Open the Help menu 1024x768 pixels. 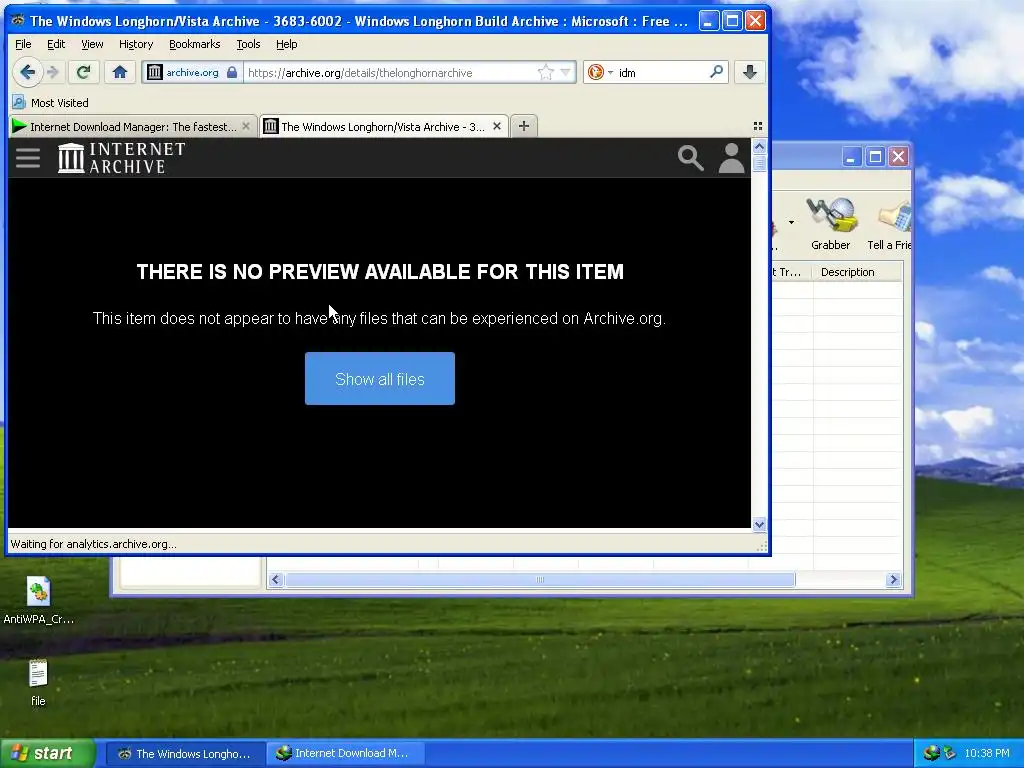pos(286,44)
